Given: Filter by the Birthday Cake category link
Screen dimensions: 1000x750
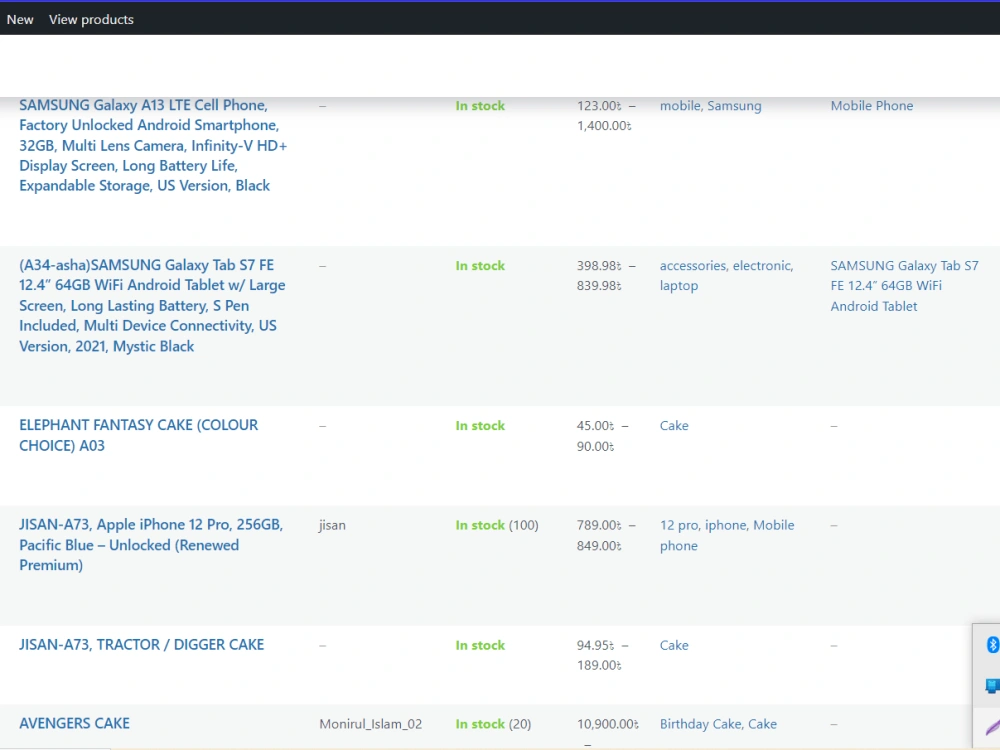Looking at the screenshot, I should (x=701, y=724).
